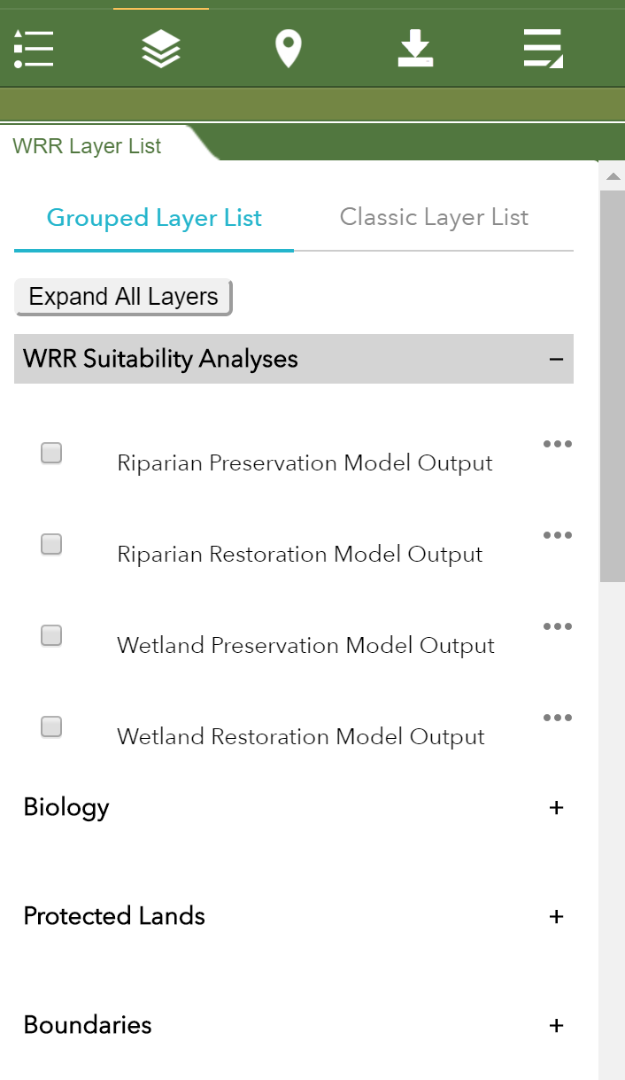Open options for Wetland Restoration Model Output
Screen dimensions: 625x1080
[x=557, y=717]
